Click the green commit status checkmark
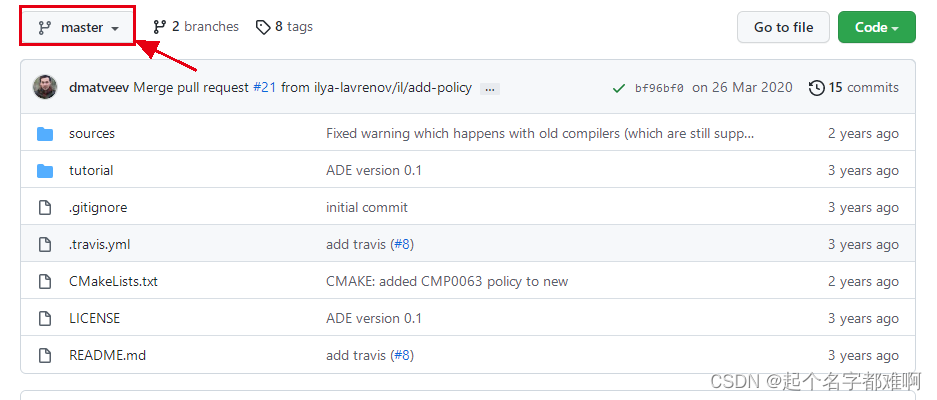The image size is (937, 400). point(619,88)
